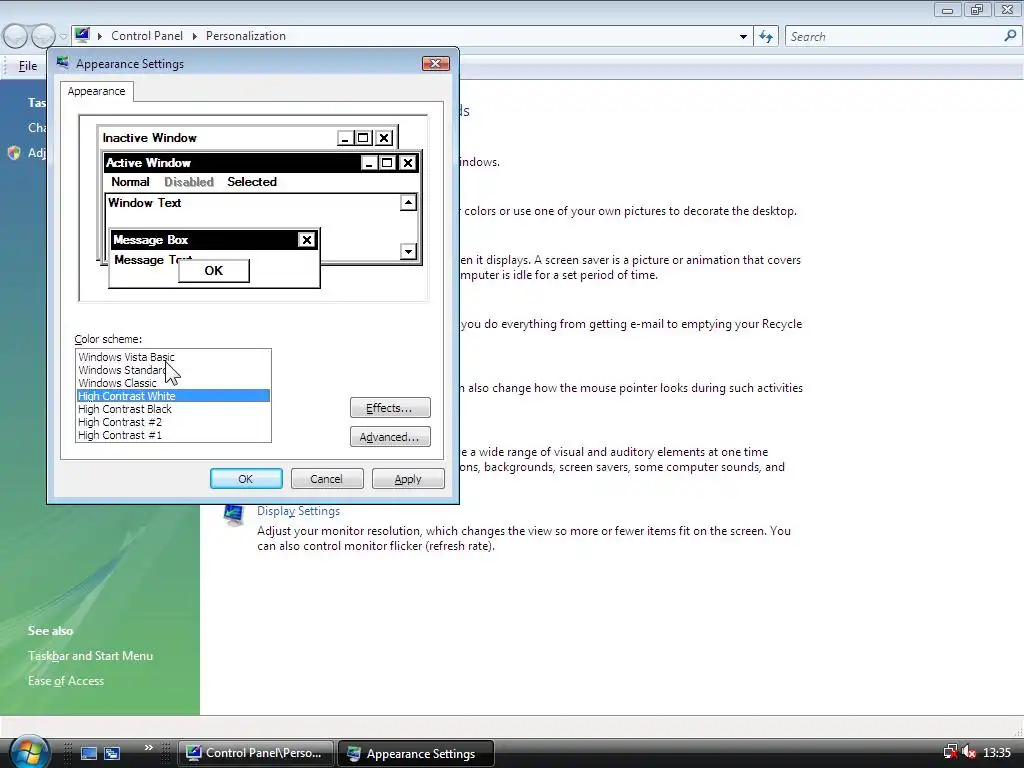1024x768 pixels.
Task: Click network status tray icon
Action: (x=950, y=752)
